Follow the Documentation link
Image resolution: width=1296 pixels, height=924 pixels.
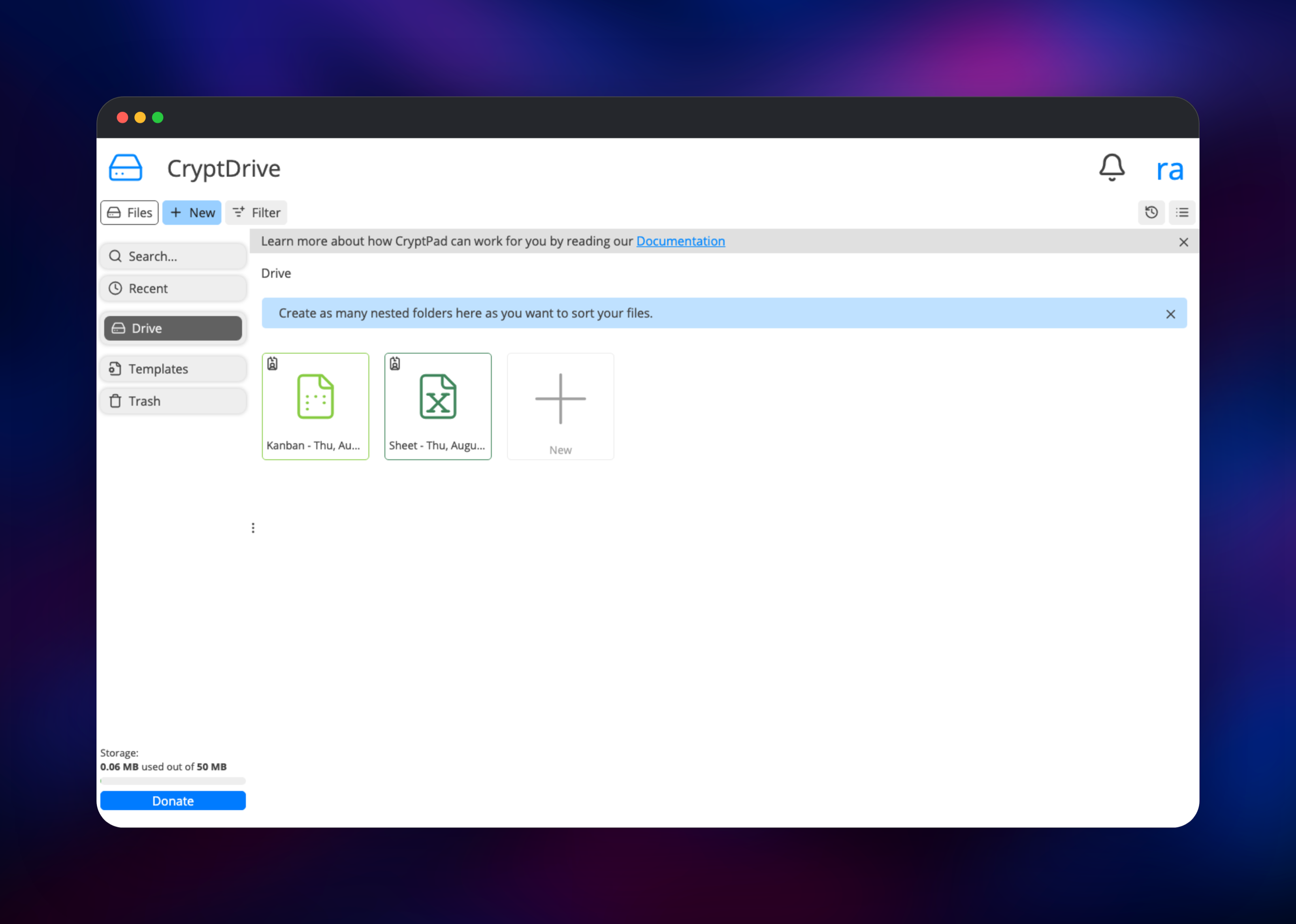click(x=681, y=241)
